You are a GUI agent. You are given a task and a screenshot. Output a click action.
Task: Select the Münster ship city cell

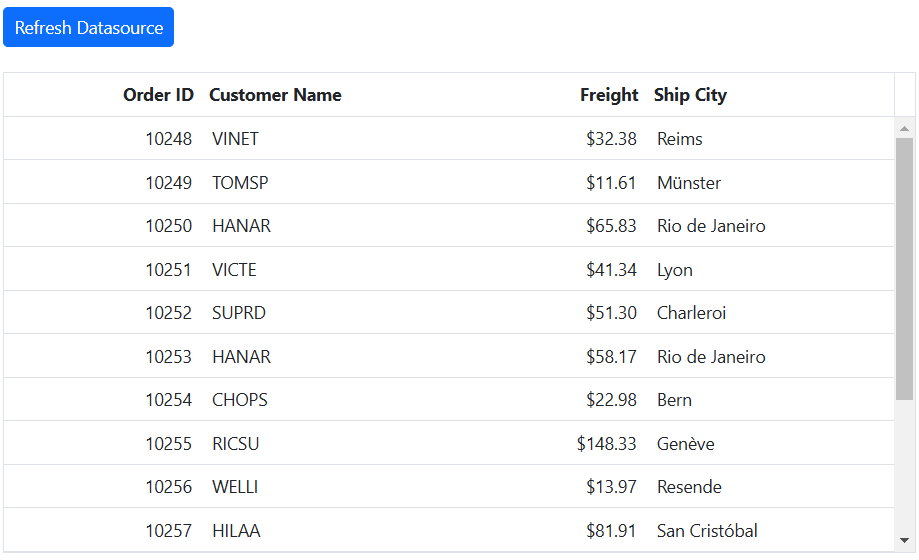pyautogui.click(x=689, y=183)
